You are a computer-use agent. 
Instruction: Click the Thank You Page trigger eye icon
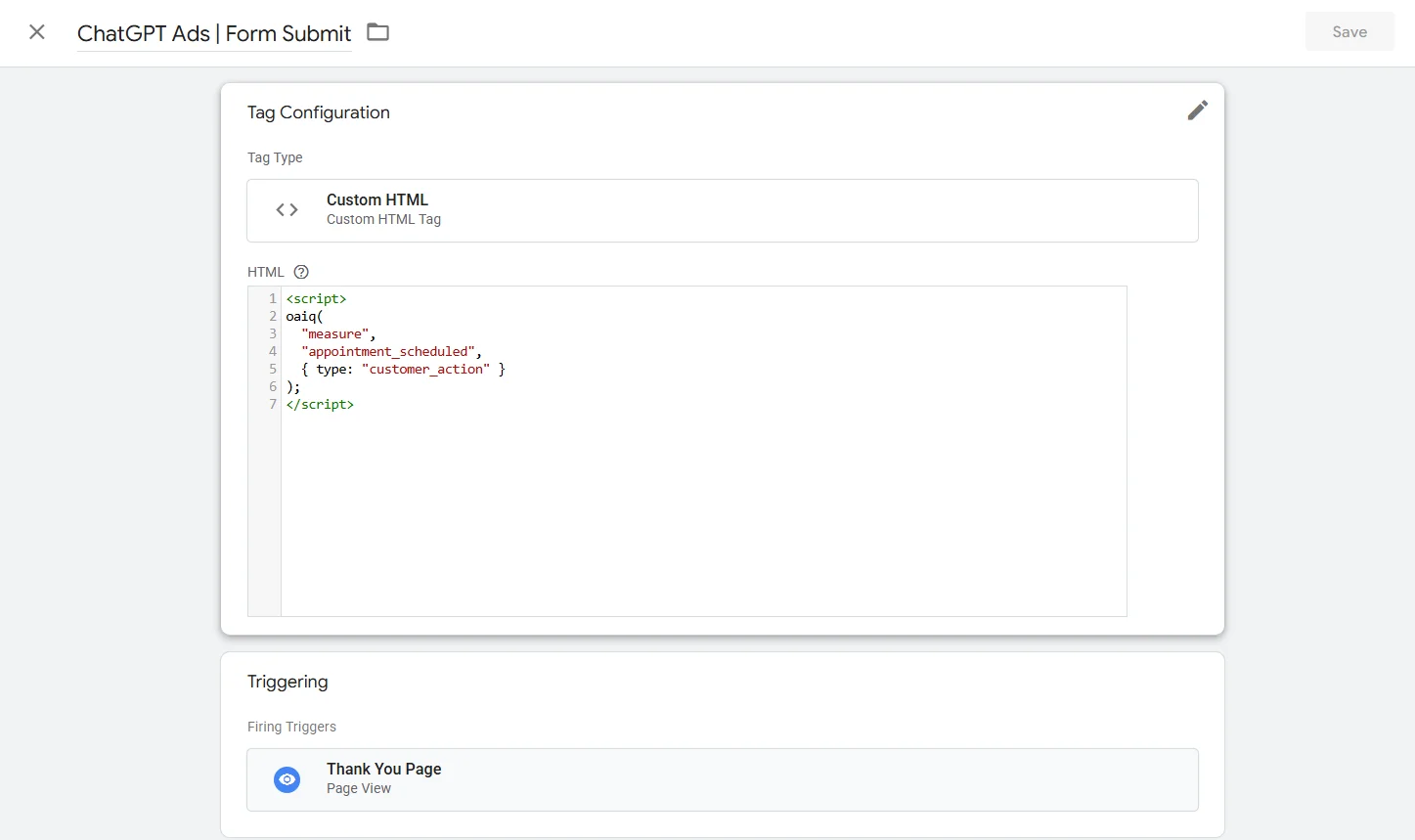pos(287,779)
